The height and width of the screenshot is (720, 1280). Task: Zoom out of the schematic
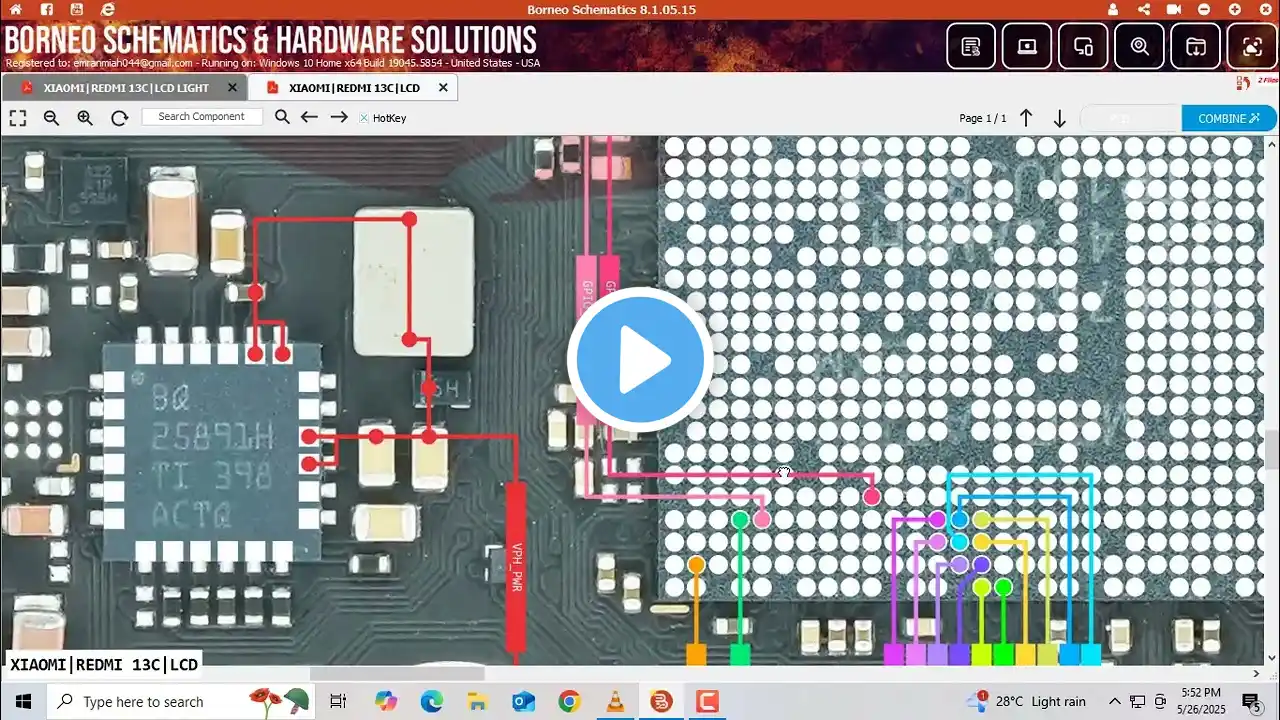[51, 118]
